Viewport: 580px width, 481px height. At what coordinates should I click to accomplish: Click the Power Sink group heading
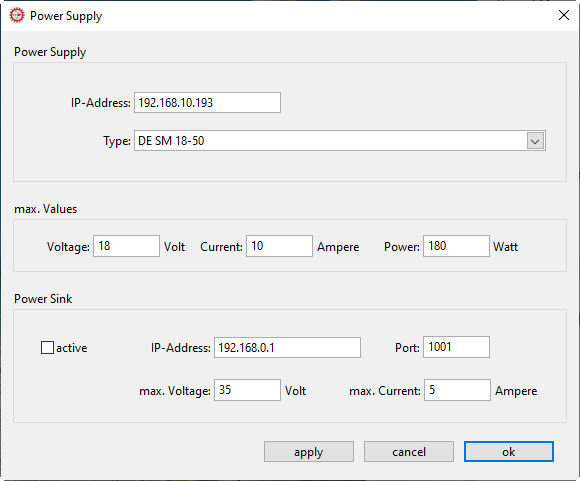coord(43,299)
